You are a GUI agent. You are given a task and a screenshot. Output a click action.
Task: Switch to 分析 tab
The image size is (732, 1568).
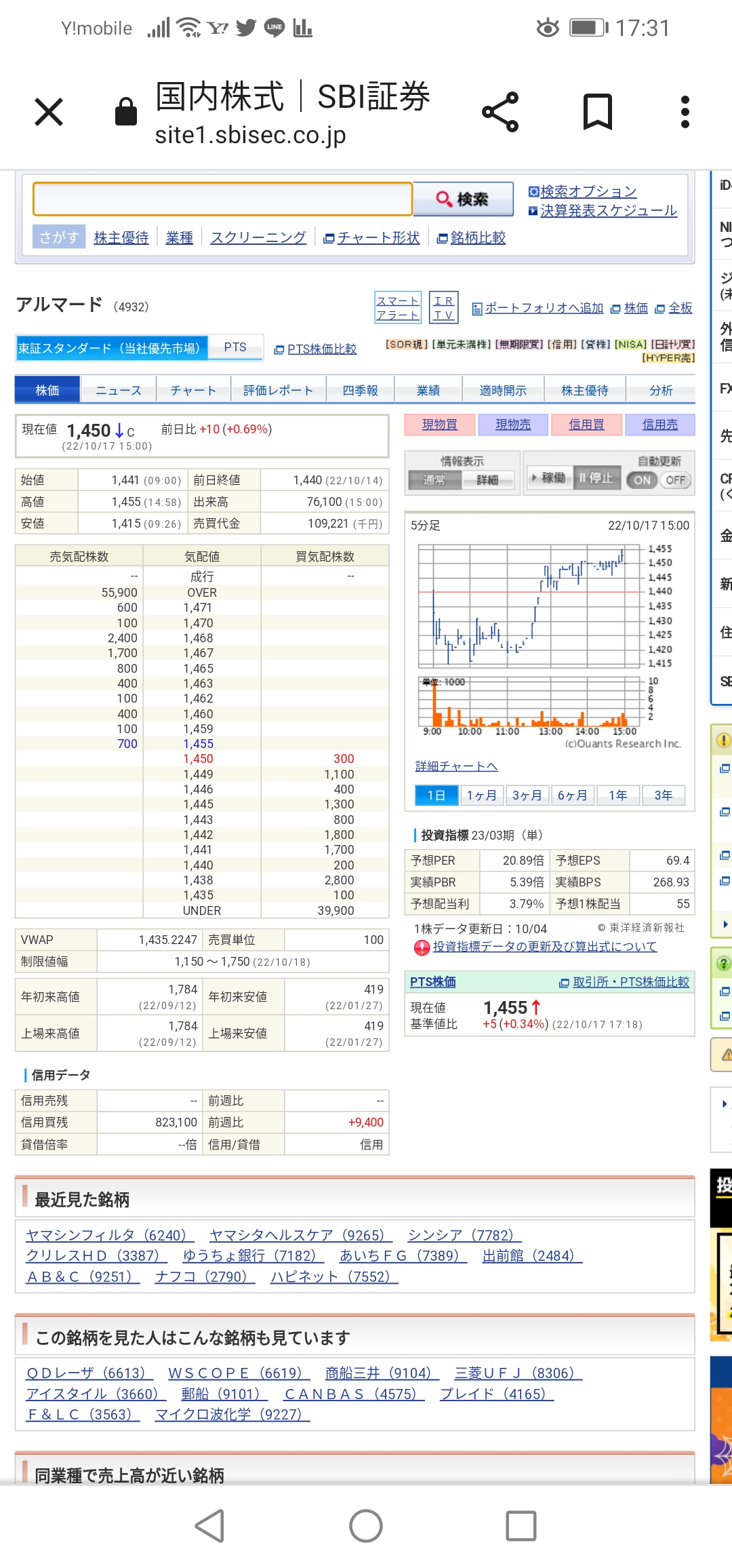(661, 390)
